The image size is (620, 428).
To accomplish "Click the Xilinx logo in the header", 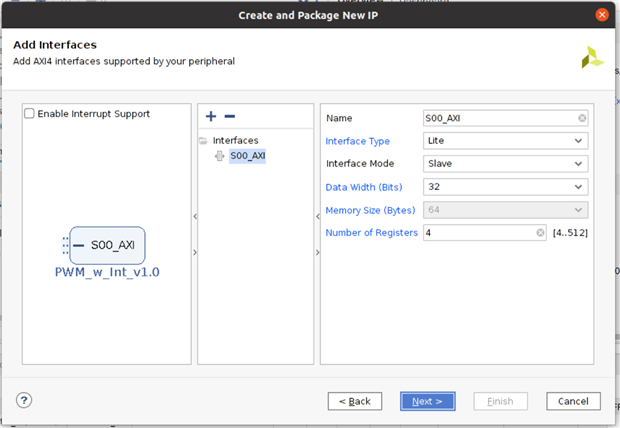I will (592, 58).
